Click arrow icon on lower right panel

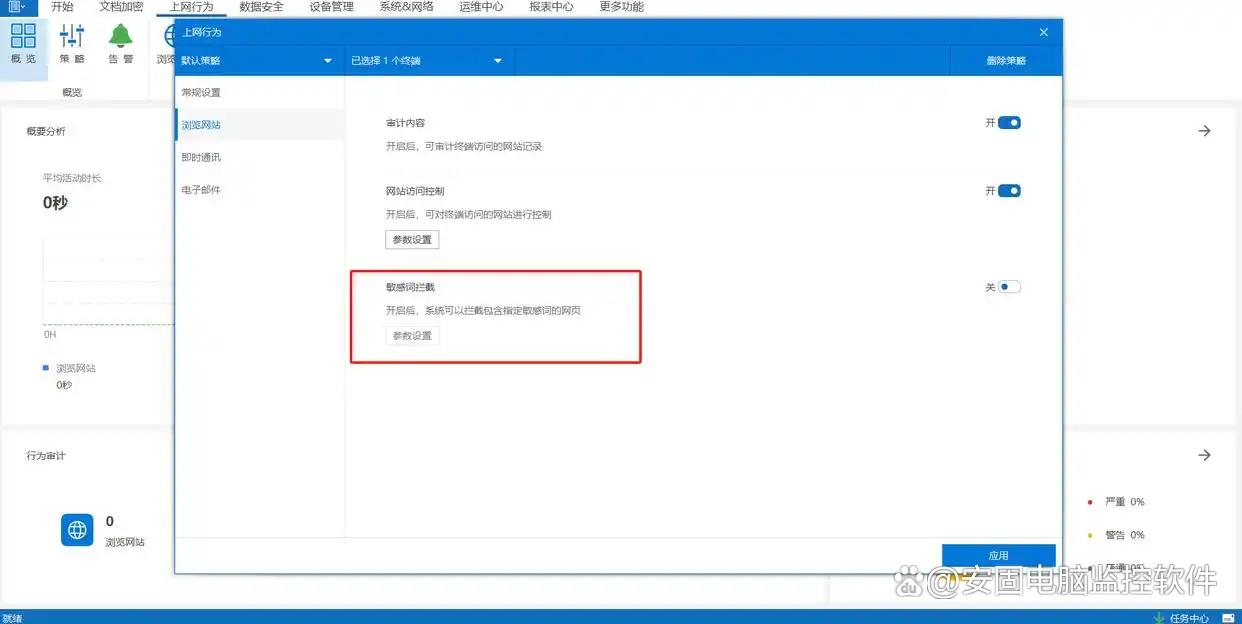click(1205, 455)
